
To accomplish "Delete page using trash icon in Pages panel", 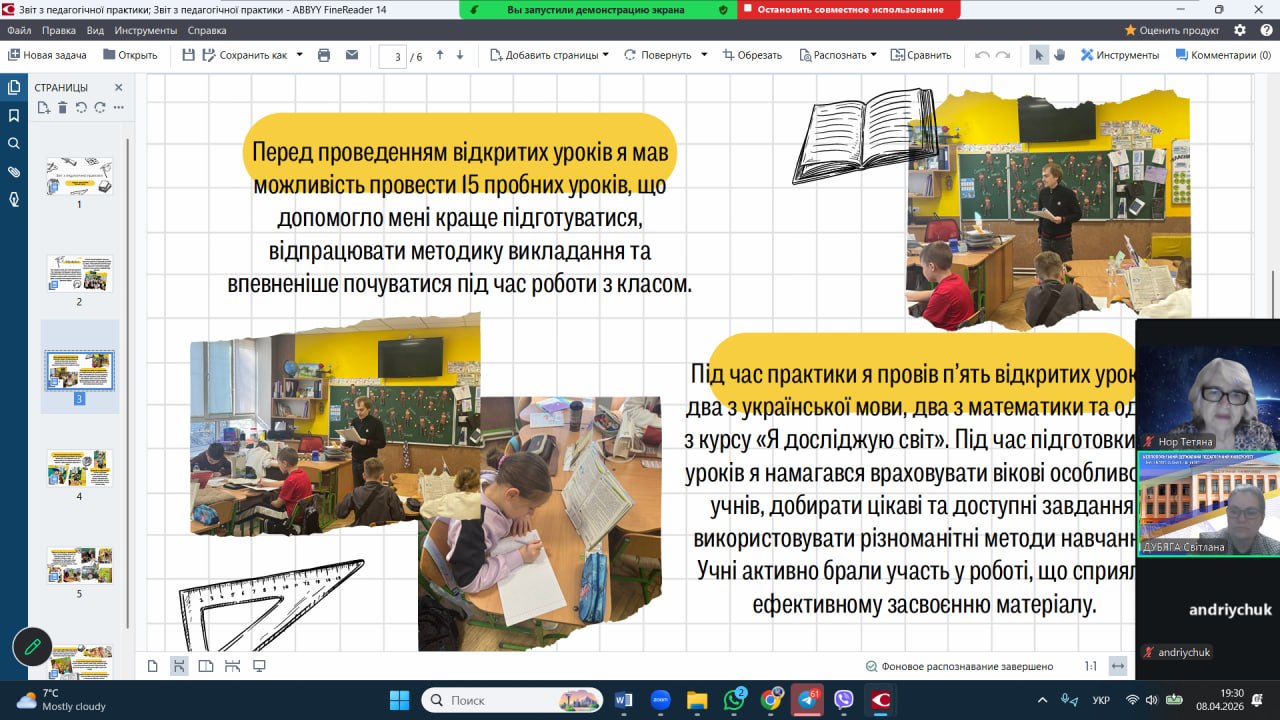I will coord(62,107).
